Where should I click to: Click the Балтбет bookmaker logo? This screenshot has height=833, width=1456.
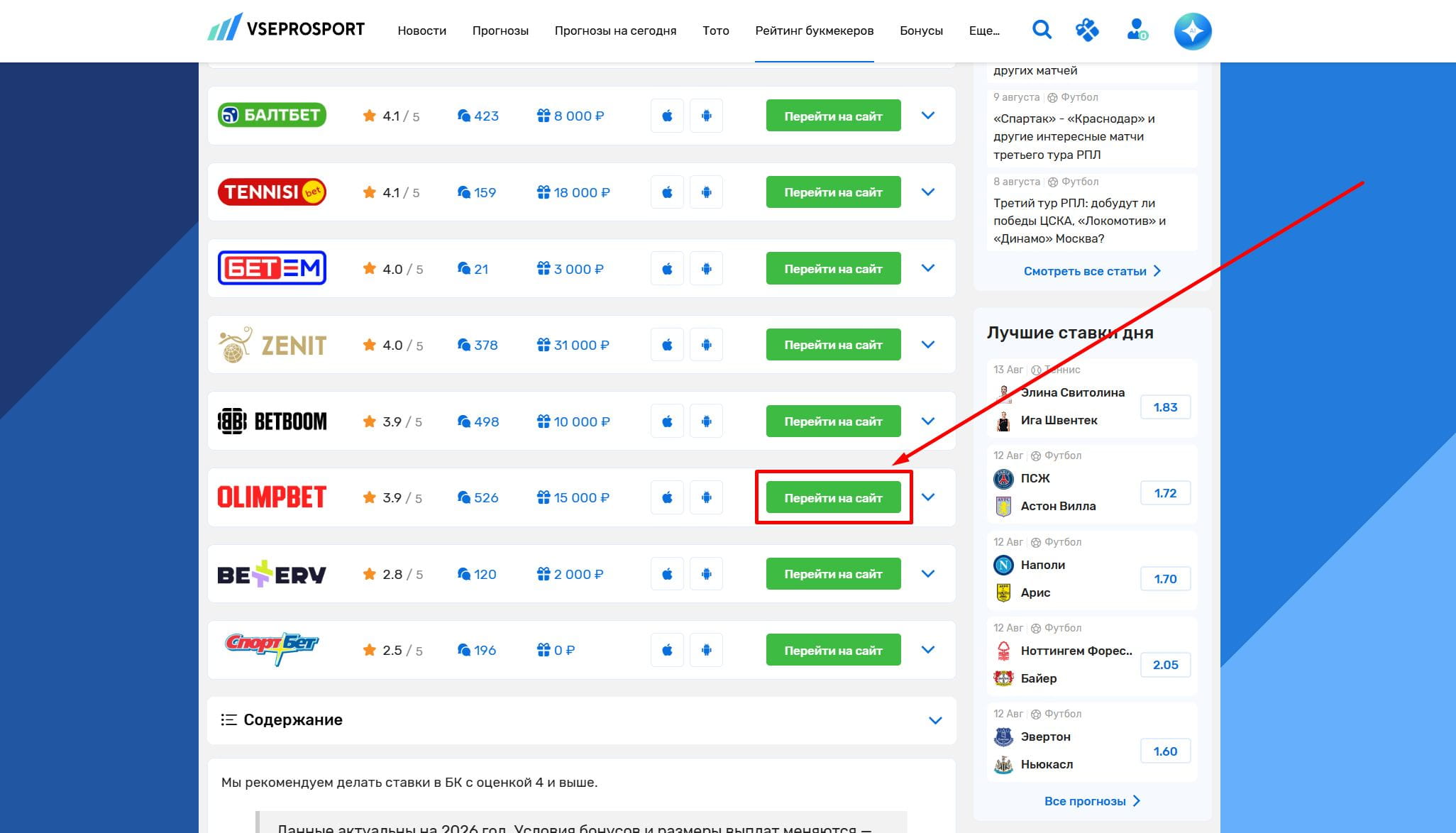(x=272, y=115)
